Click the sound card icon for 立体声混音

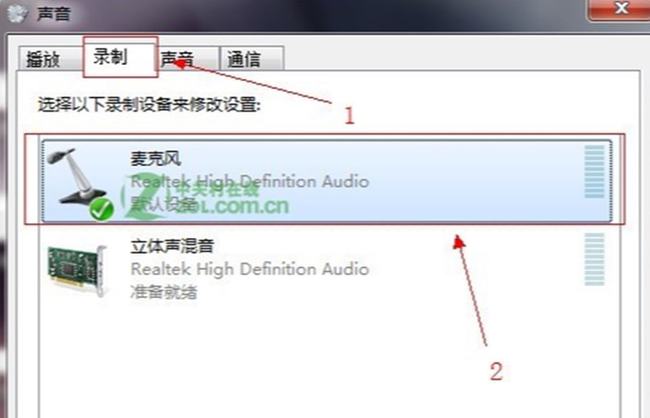(x=78, y=270)
